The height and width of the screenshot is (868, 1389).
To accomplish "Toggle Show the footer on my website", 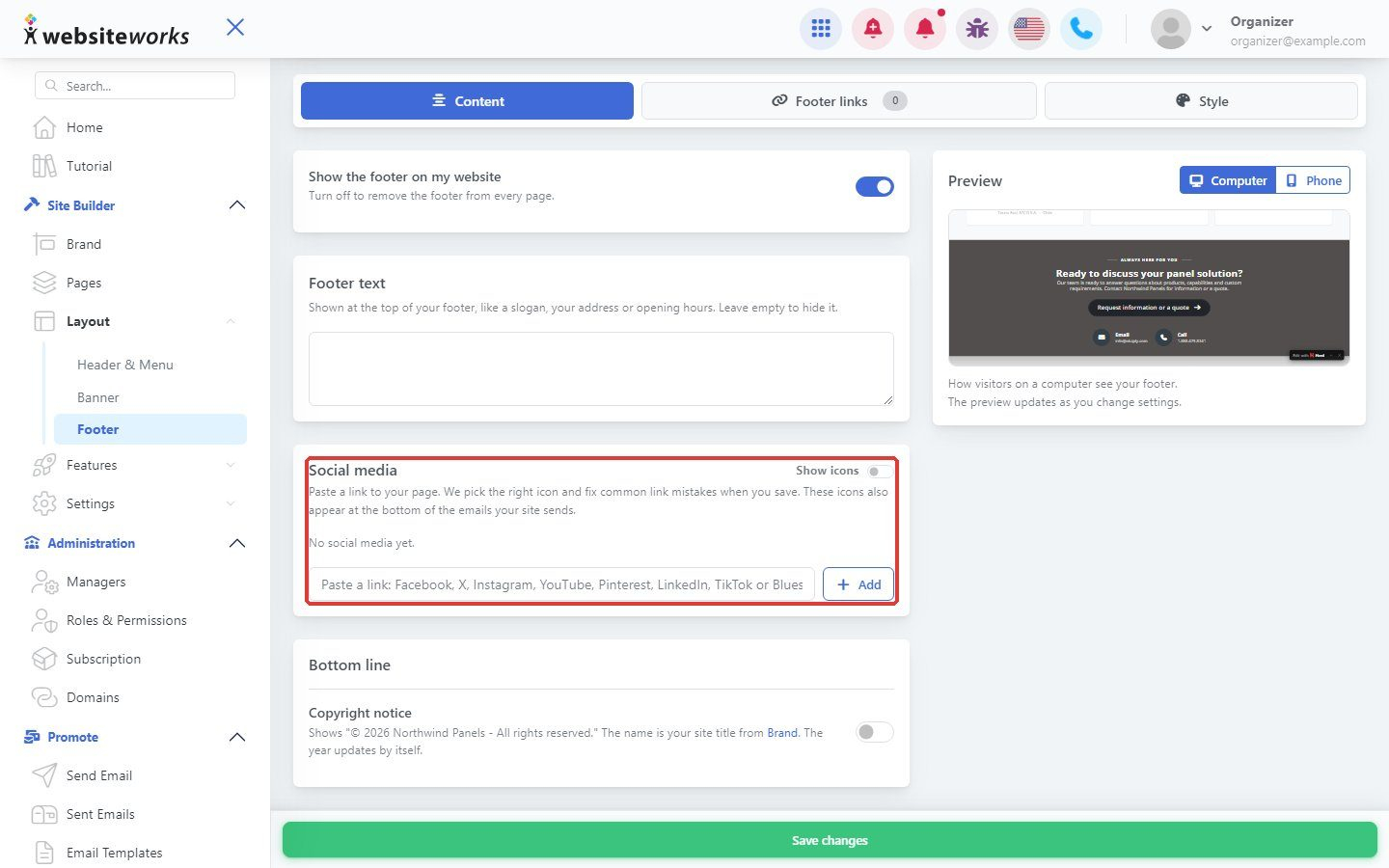I will coord(875,187).
